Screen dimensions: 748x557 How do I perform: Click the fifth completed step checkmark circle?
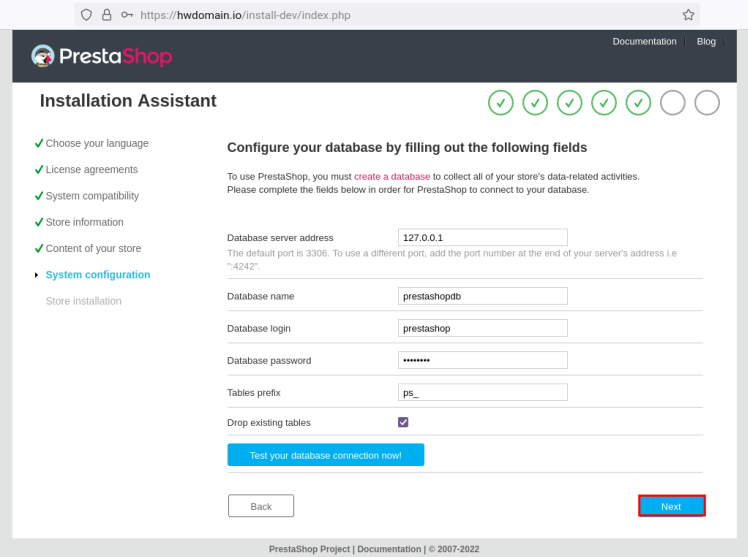(638, 102)
